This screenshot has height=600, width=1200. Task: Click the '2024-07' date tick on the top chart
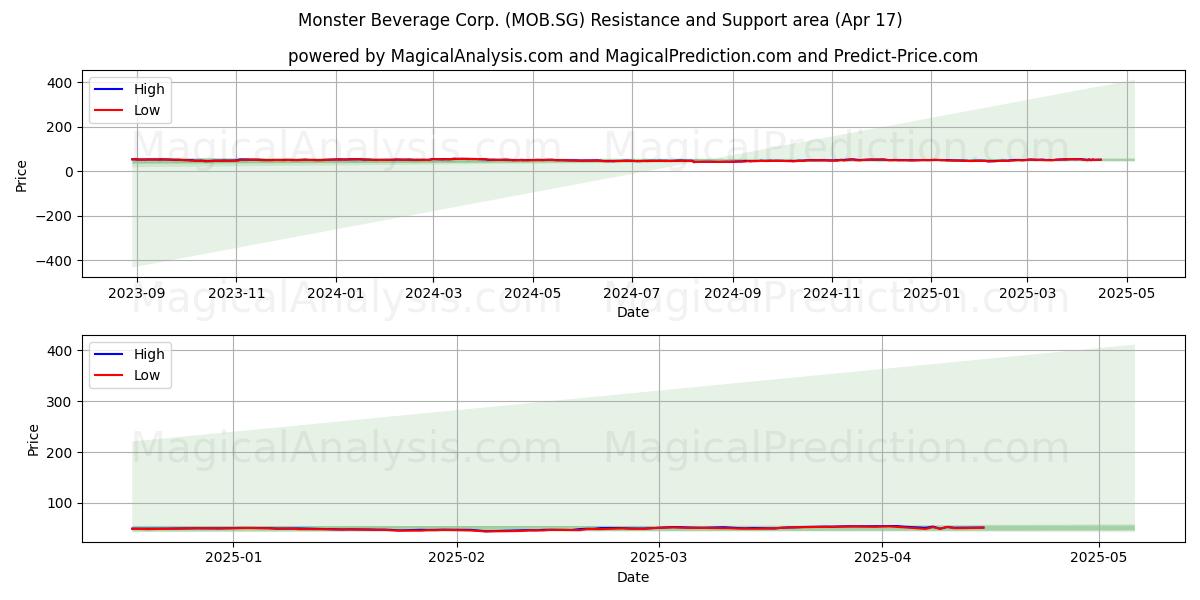631,294
